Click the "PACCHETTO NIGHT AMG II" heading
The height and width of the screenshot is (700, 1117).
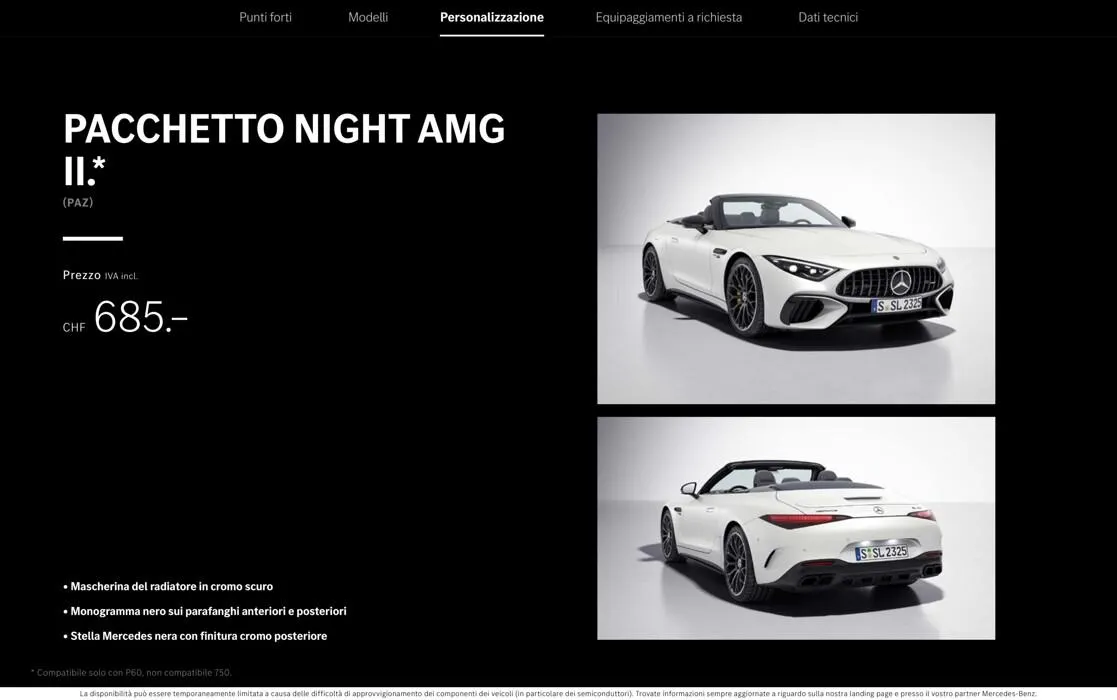283,128
